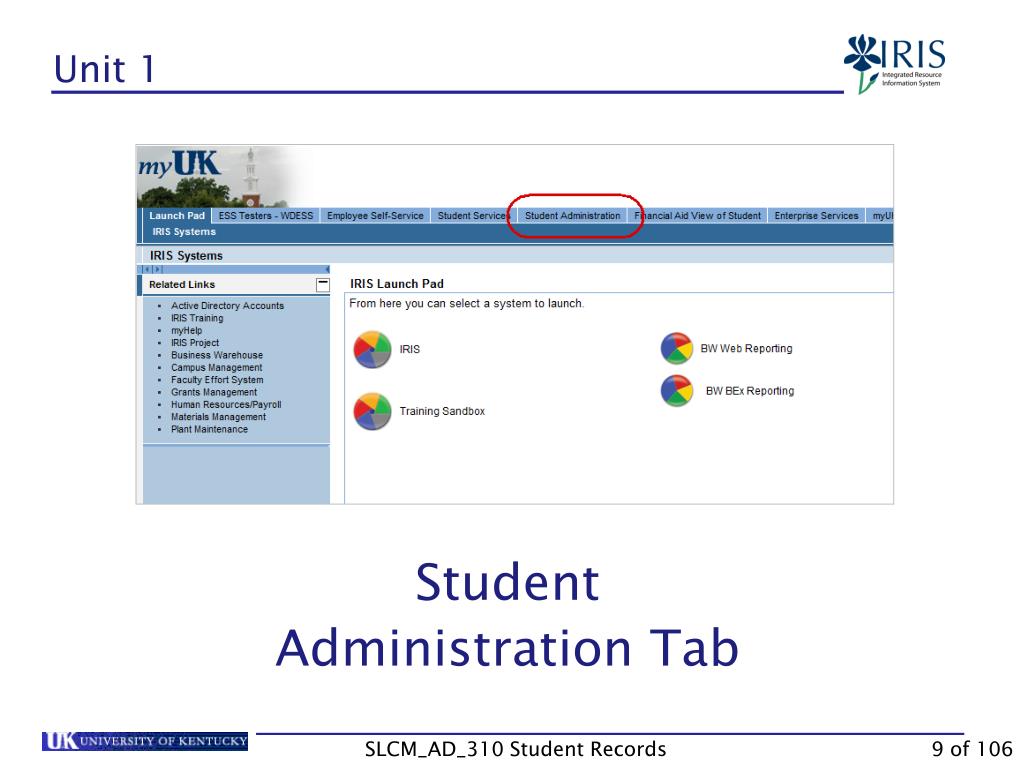1024x768 pixels.
Task: Launch the BW Web Reporting icon
Action: pos(677,348)
